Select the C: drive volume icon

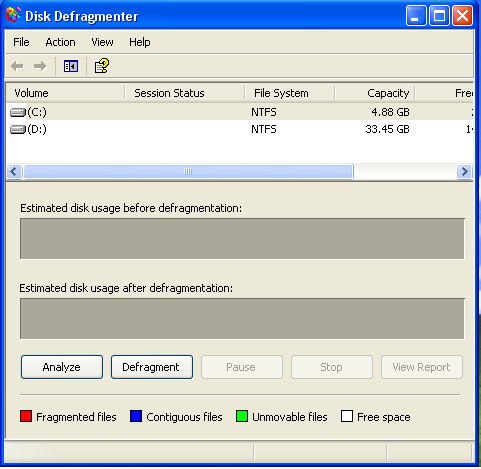(x=18, y=112)
